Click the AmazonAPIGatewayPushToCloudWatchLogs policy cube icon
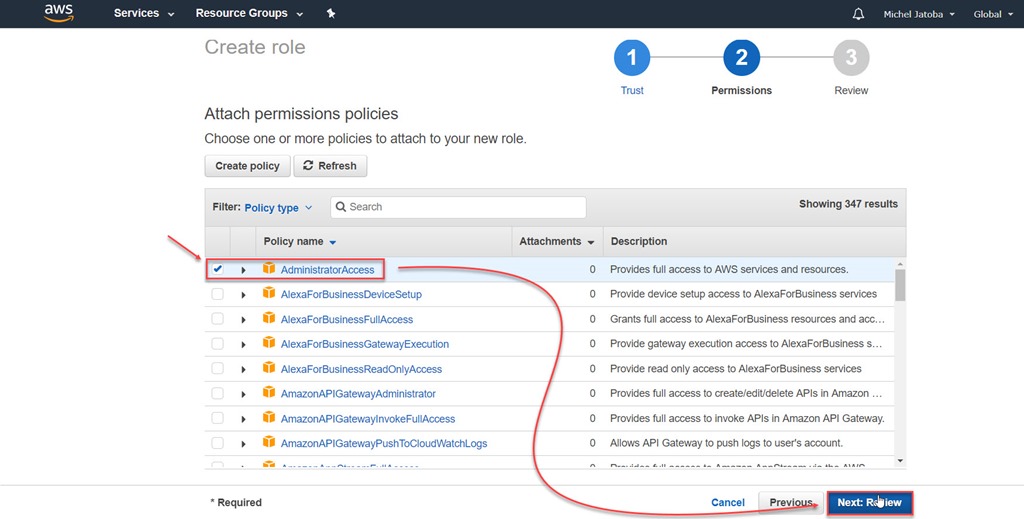 click(269, 442)
